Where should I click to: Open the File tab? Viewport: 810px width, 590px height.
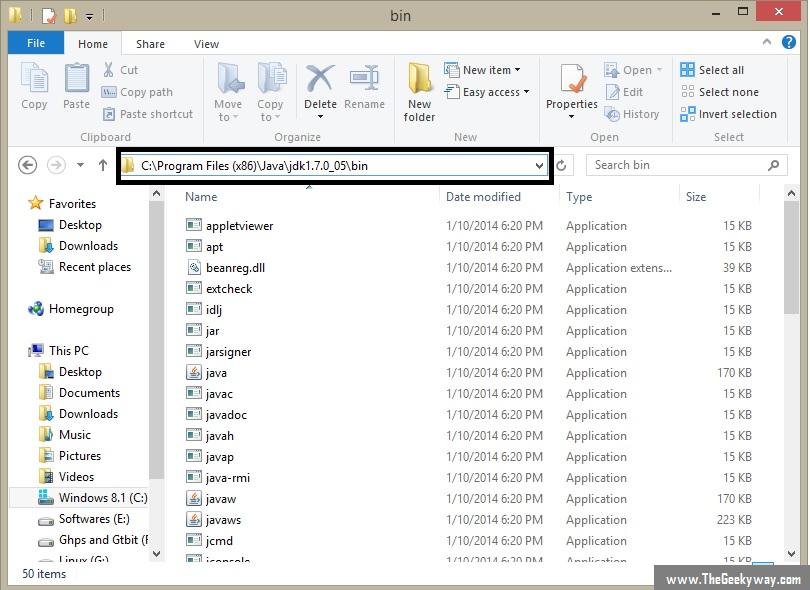(36, 43)
